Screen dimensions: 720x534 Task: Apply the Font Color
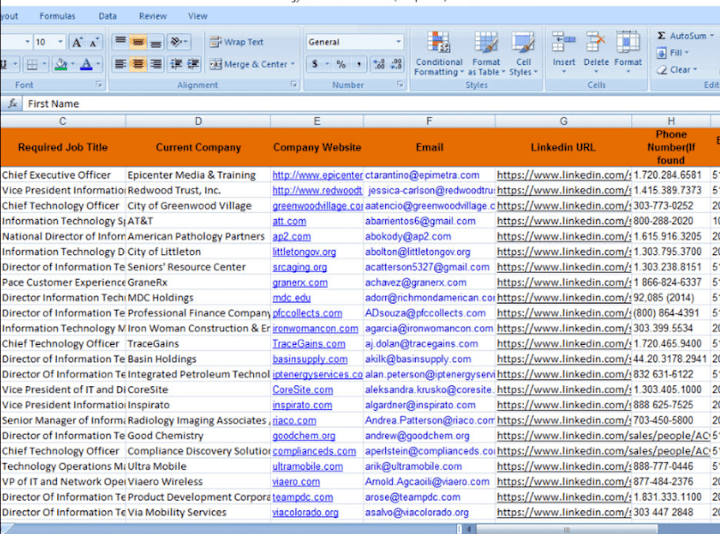click(x=86, y=64)
